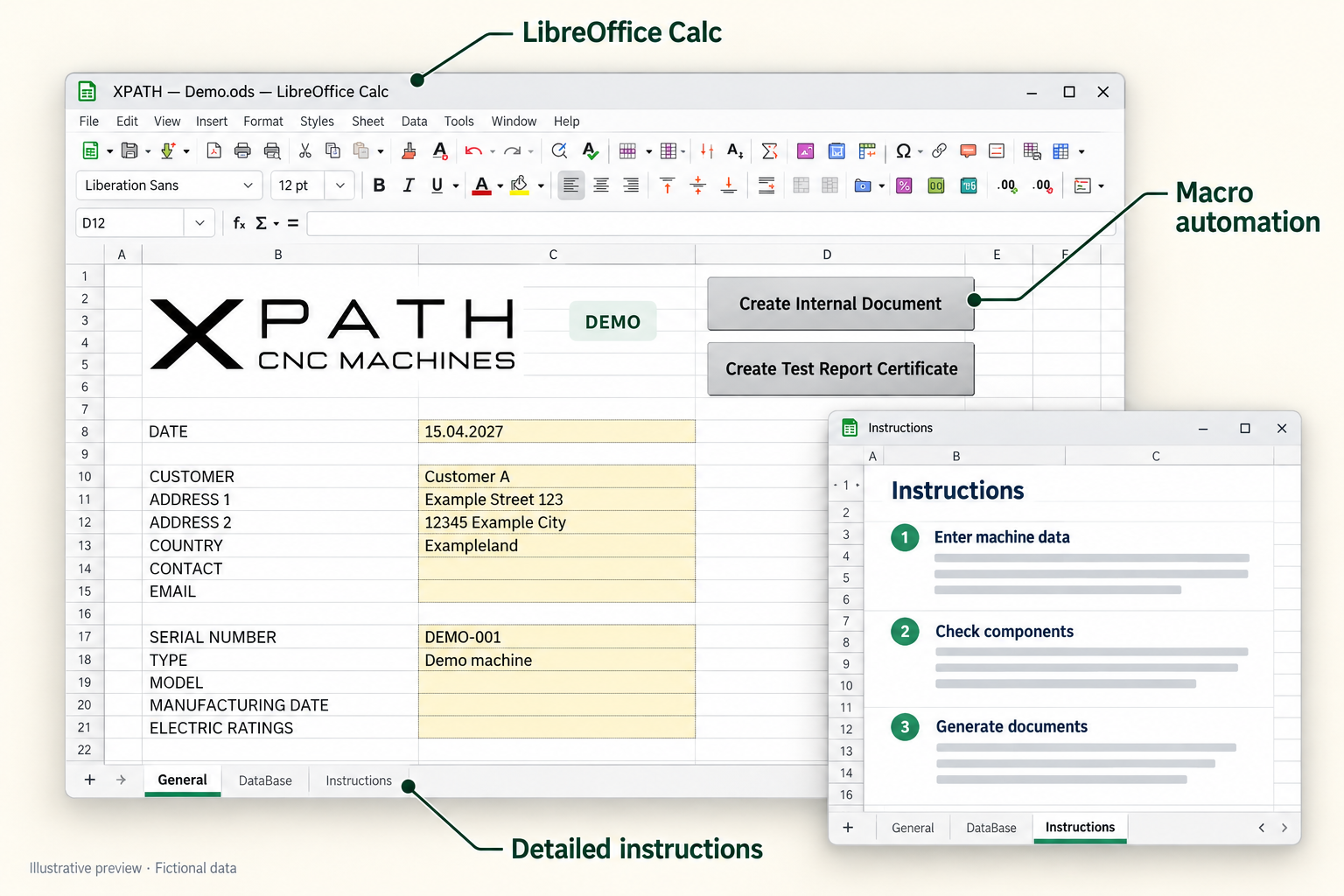Insert special character with Omega icon
This screenshot has height=896, width=1344.
click(x=904, y=151)
